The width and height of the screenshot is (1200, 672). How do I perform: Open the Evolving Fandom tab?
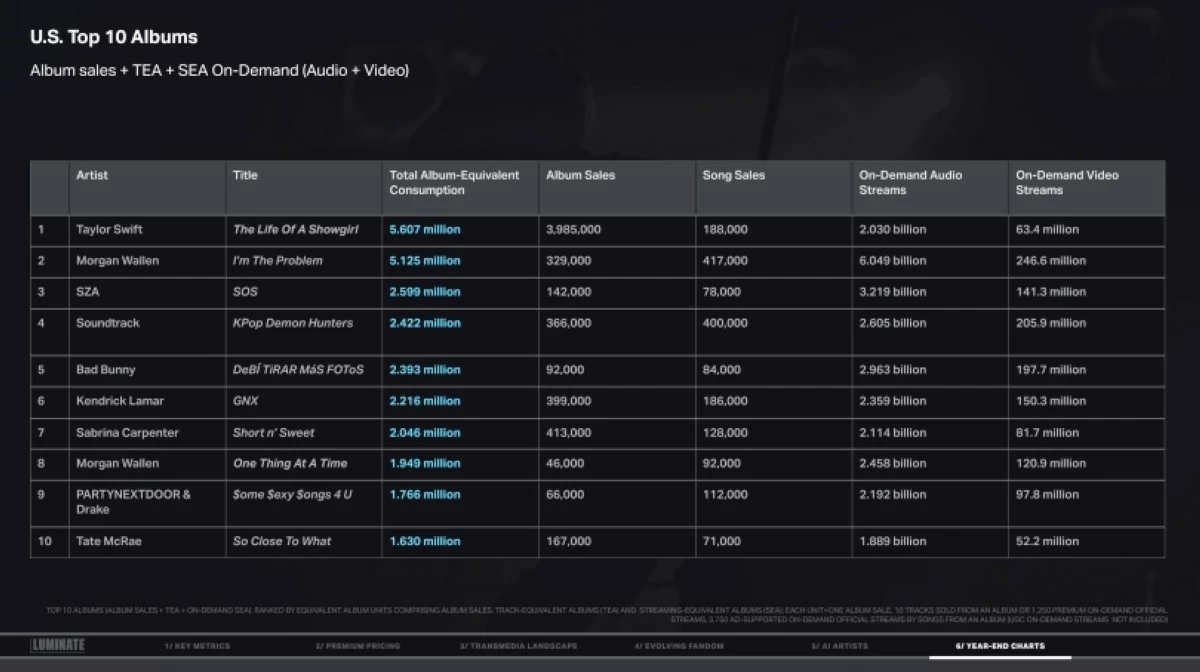679,646
